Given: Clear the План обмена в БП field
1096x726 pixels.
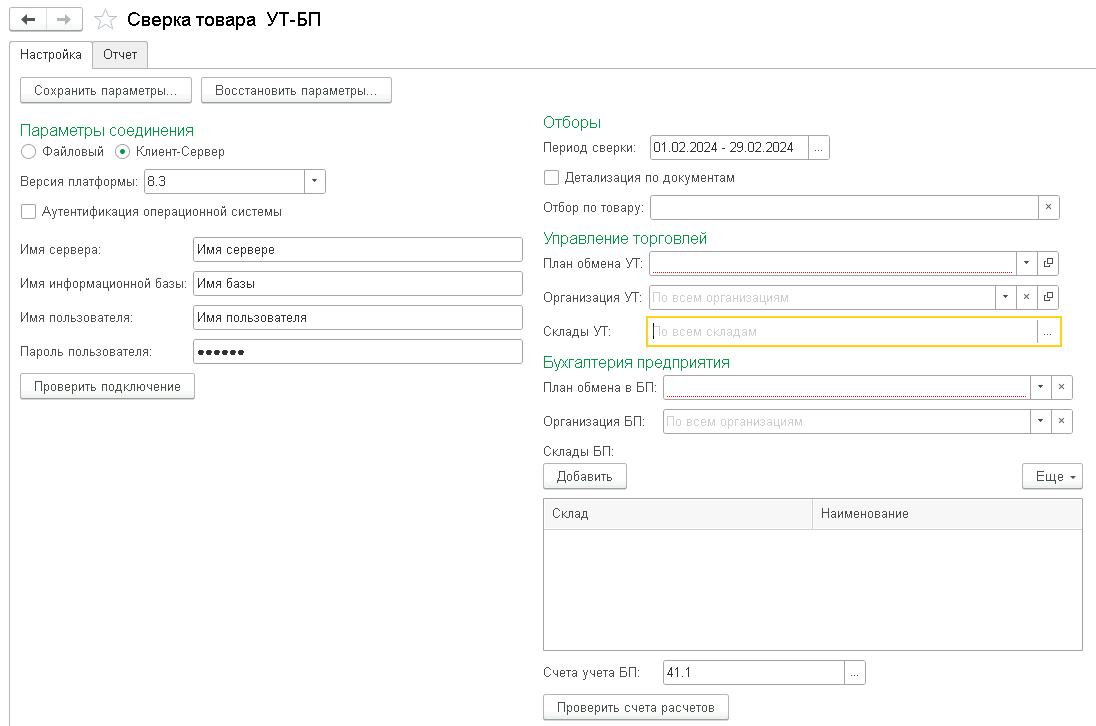Looking at the screenshot, I should 1062,388.
